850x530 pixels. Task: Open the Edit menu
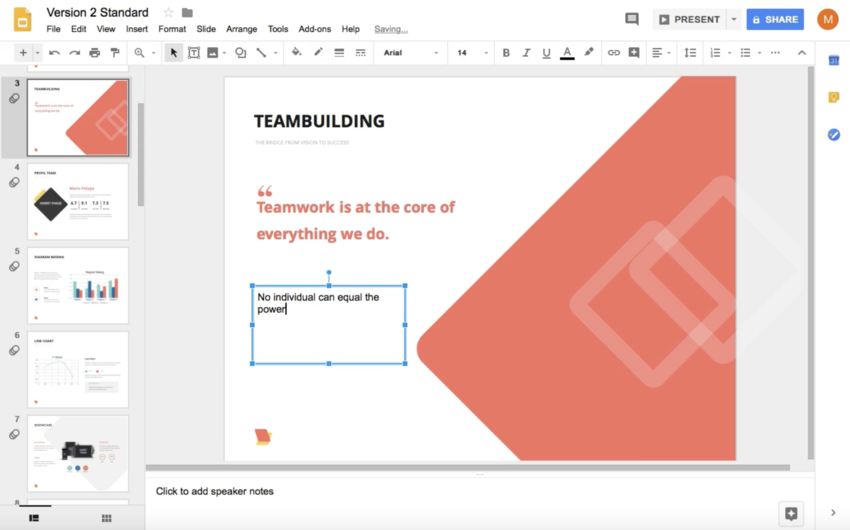[79, 29]
